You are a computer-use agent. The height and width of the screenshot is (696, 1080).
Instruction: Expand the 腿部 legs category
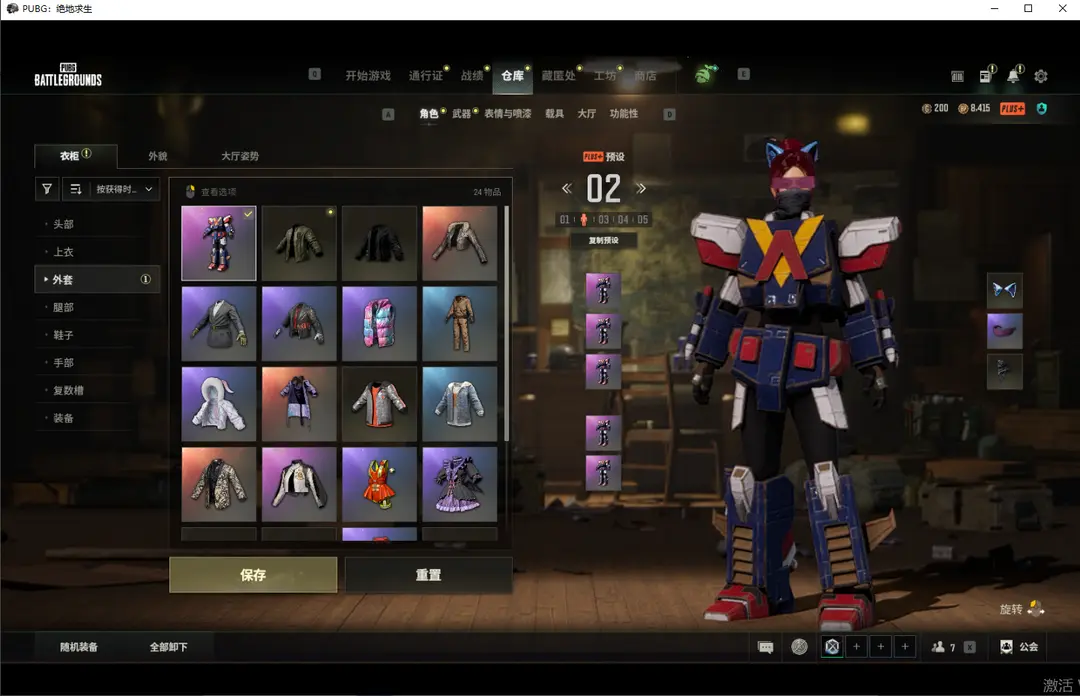point(97,307)
